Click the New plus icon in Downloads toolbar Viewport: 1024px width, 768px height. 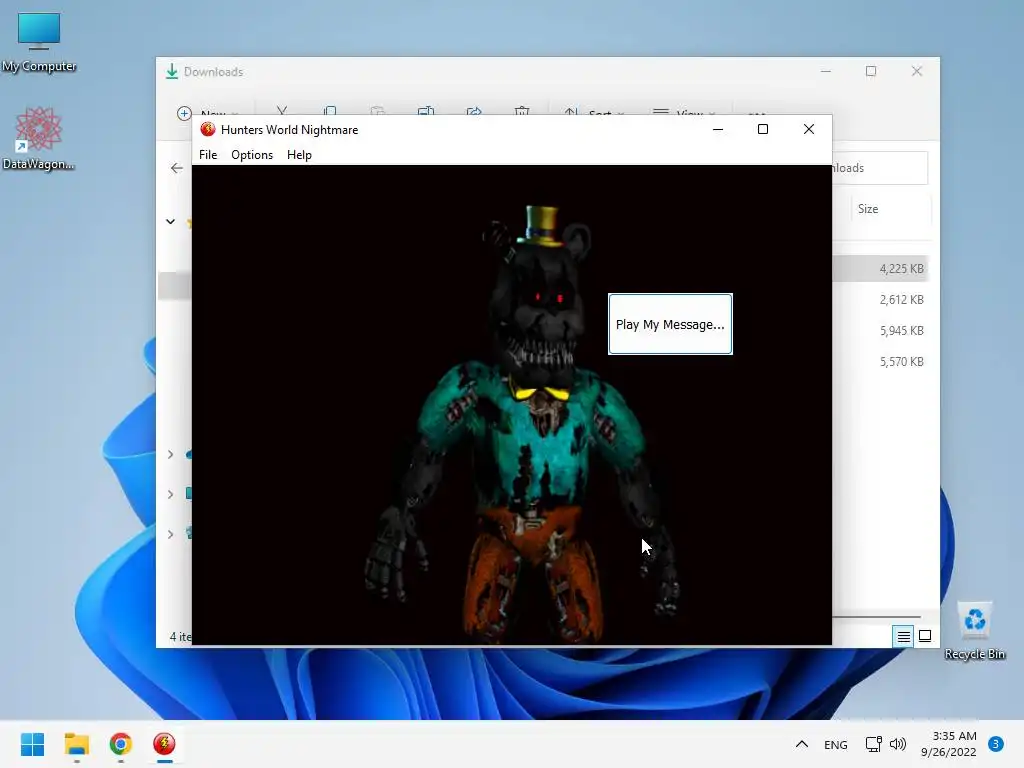pos(184,113)
